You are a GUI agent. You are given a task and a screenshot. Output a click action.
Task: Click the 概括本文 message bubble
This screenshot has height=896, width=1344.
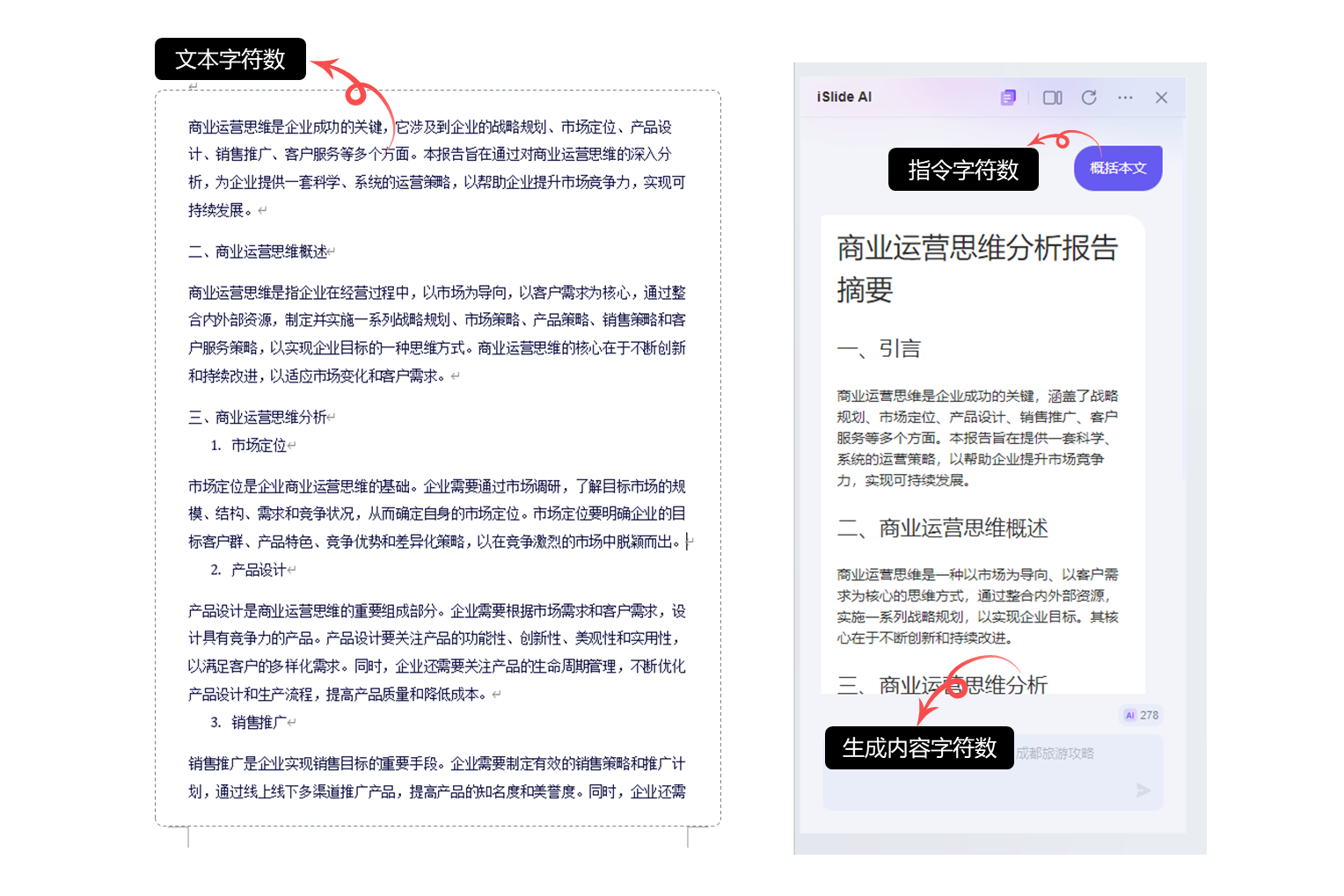click(1118, 168)
